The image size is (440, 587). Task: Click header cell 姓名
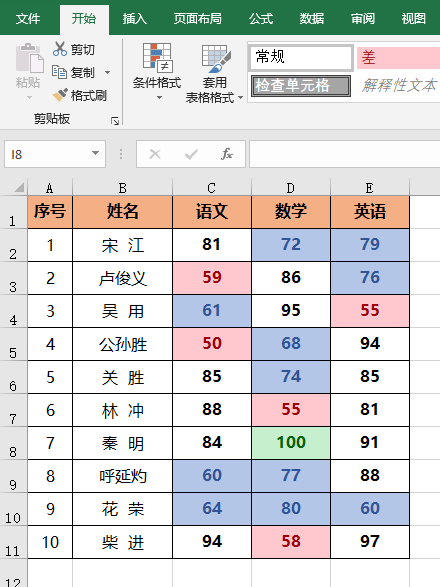(x=122, y=212)
